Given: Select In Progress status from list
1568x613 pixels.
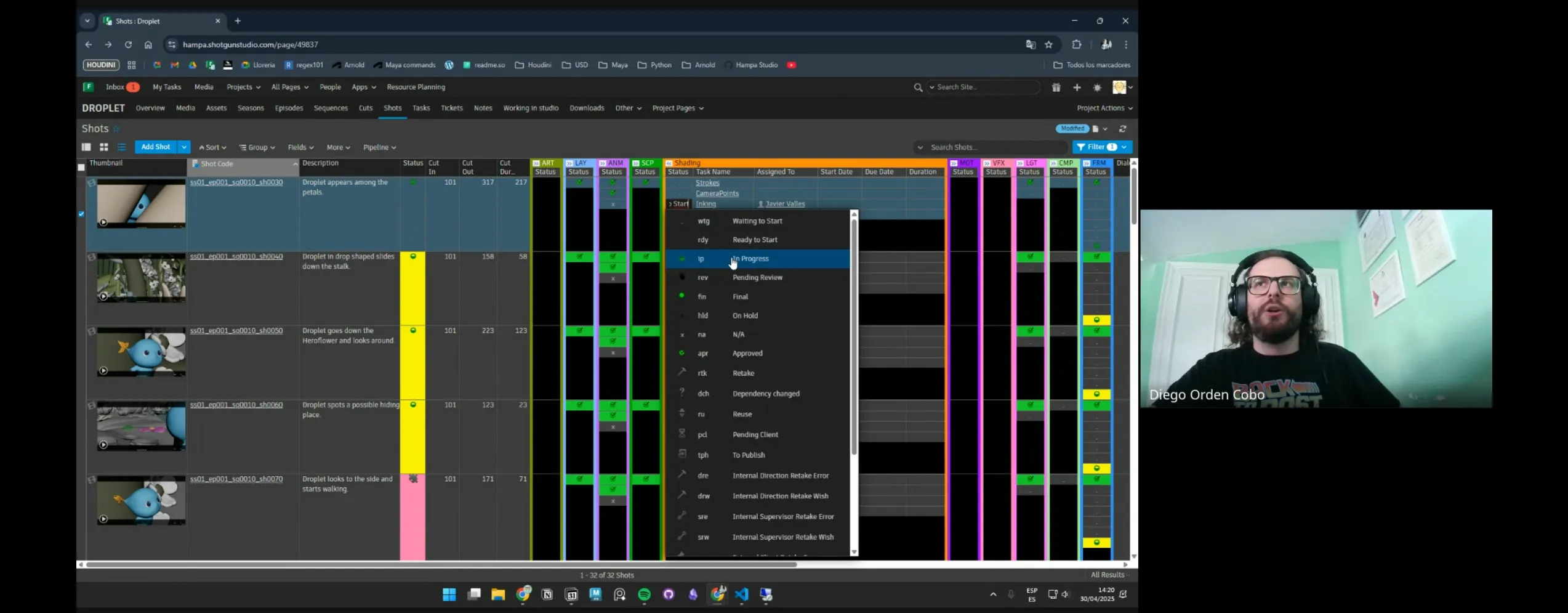Looking at the screenshot, I should pos(750,259).
